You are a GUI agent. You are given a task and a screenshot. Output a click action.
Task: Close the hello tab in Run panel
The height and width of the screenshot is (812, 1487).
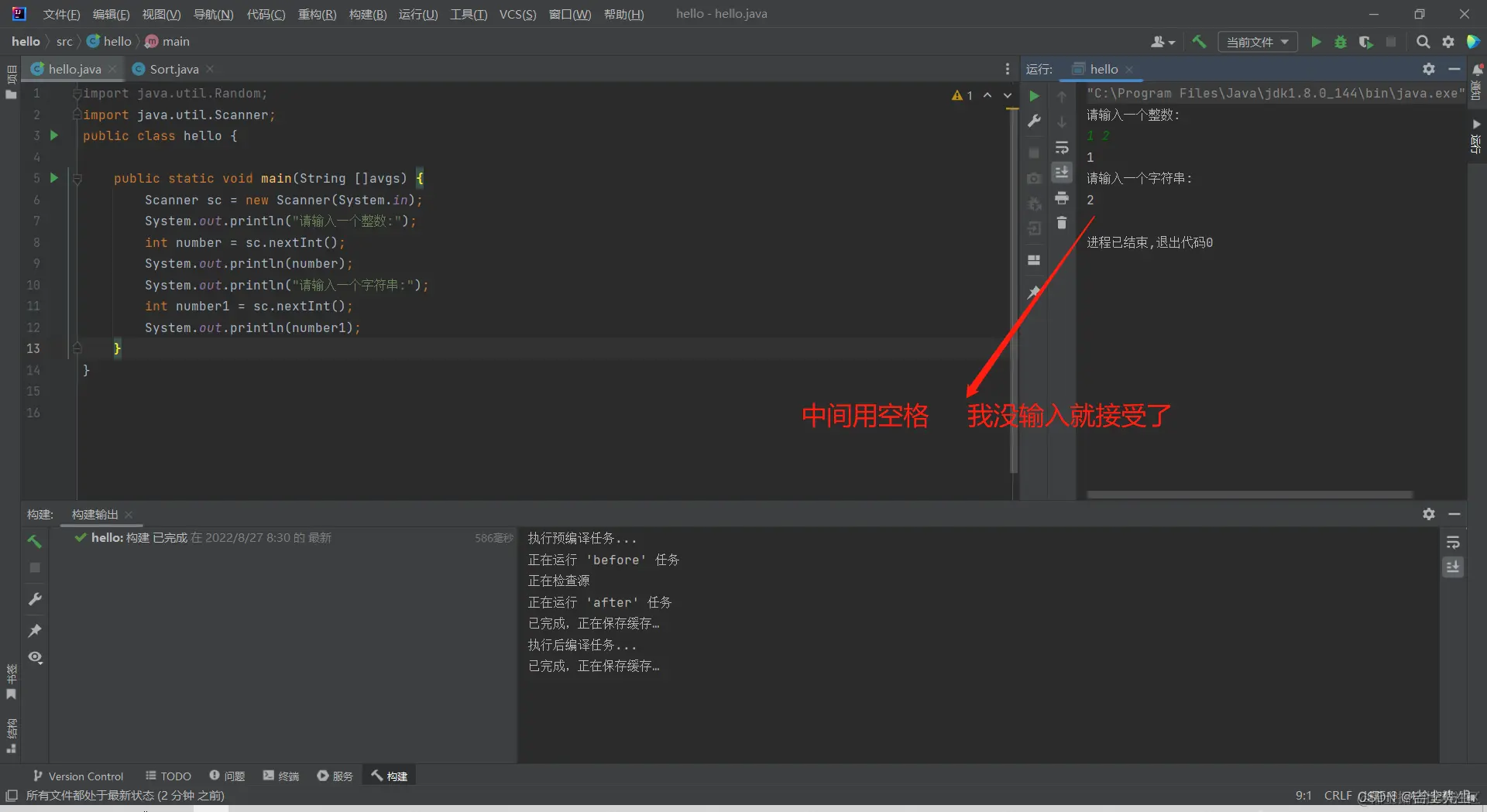1129,70
